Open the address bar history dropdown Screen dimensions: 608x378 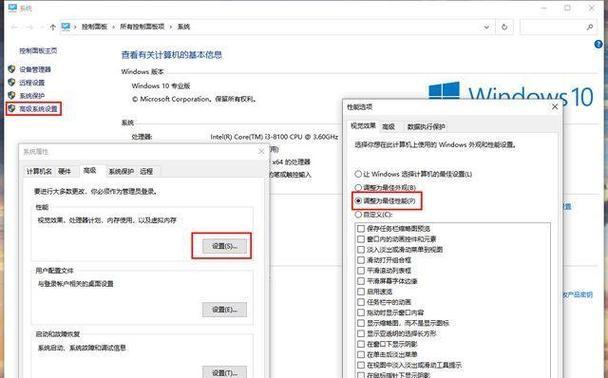tap(487, 27)
